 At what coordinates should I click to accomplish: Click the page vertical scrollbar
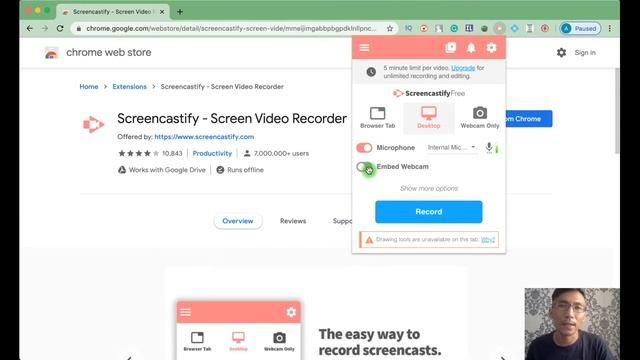click(617, 110)
